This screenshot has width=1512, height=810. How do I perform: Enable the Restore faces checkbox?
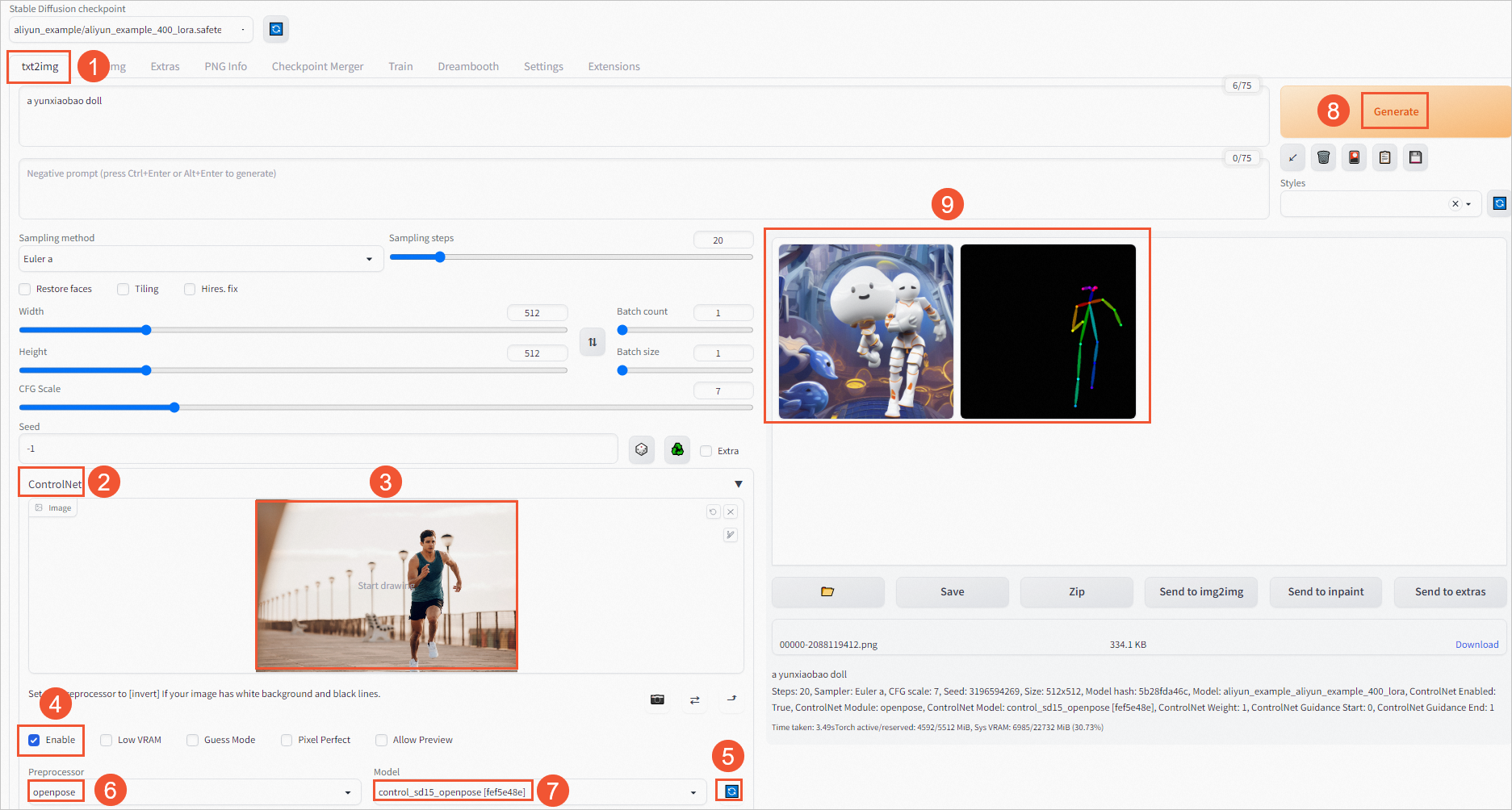click(25, 289)
